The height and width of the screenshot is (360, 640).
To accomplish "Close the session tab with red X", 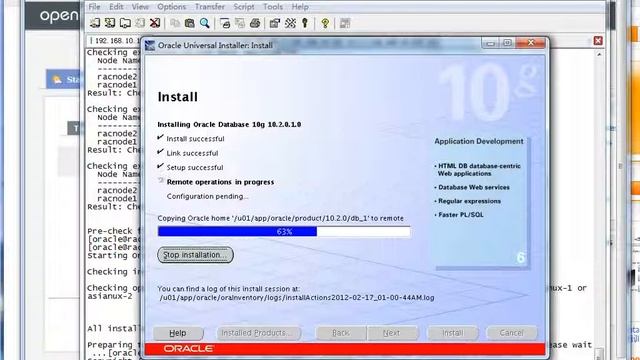I will [598, 40].
